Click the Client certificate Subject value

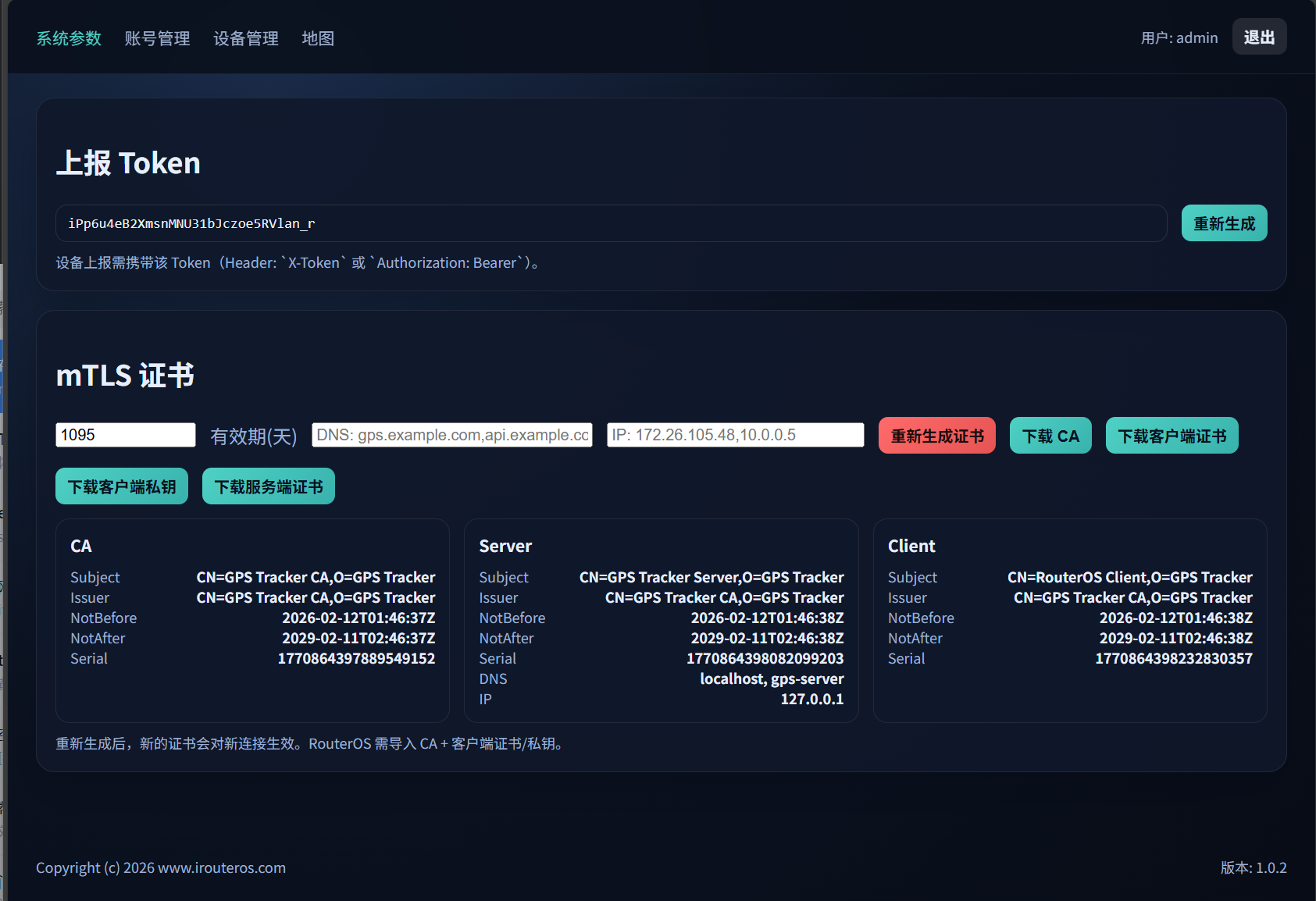point(1129,577)
